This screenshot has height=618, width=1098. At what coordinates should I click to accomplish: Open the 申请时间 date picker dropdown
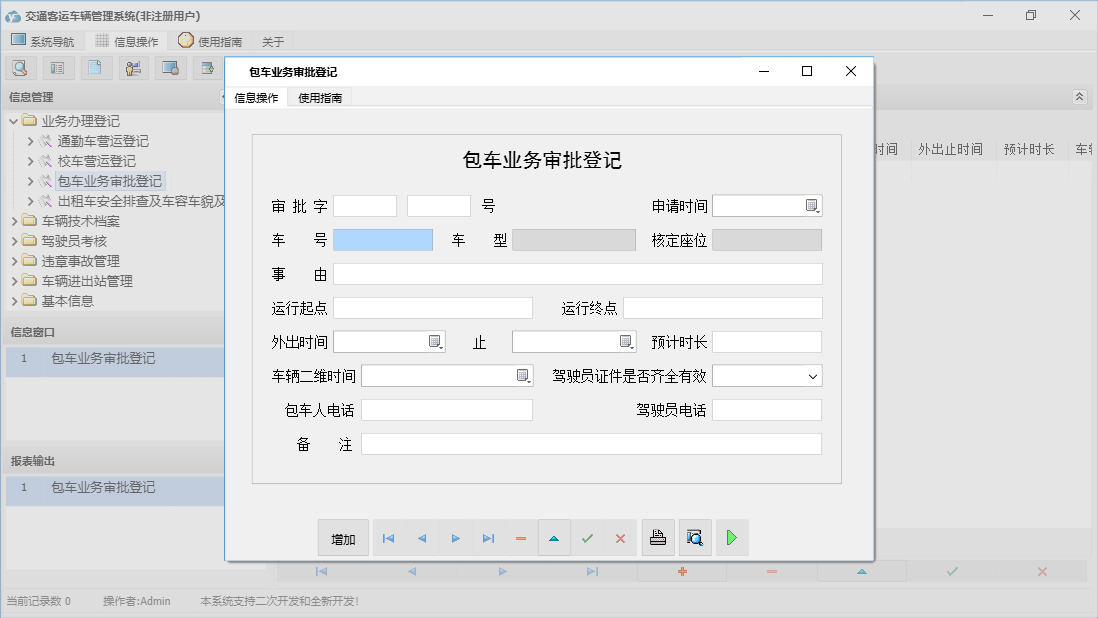tap(813, 204)
